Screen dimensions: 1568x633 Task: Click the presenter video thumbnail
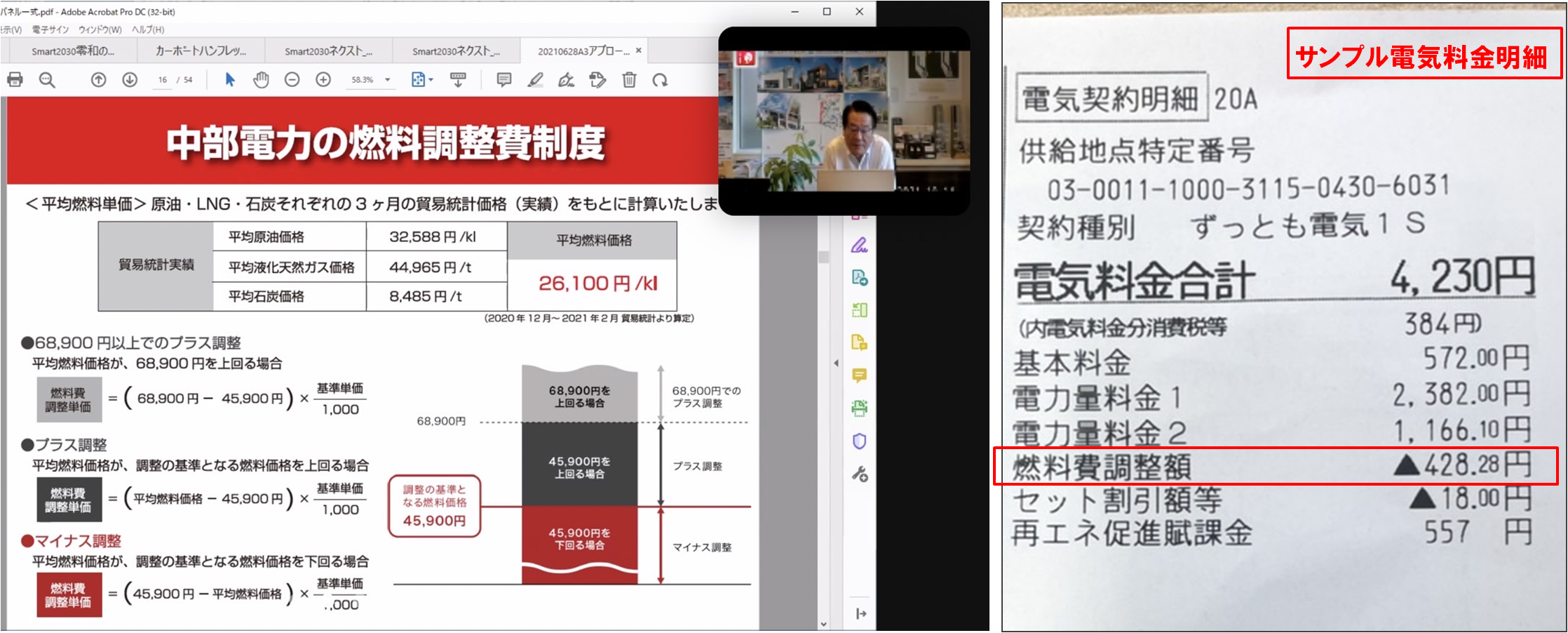[x=844, y=121]
